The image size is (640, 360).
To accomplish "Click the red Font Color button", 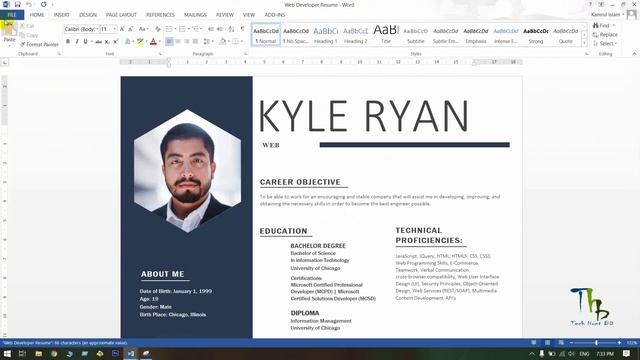I will tap(153, 42).
